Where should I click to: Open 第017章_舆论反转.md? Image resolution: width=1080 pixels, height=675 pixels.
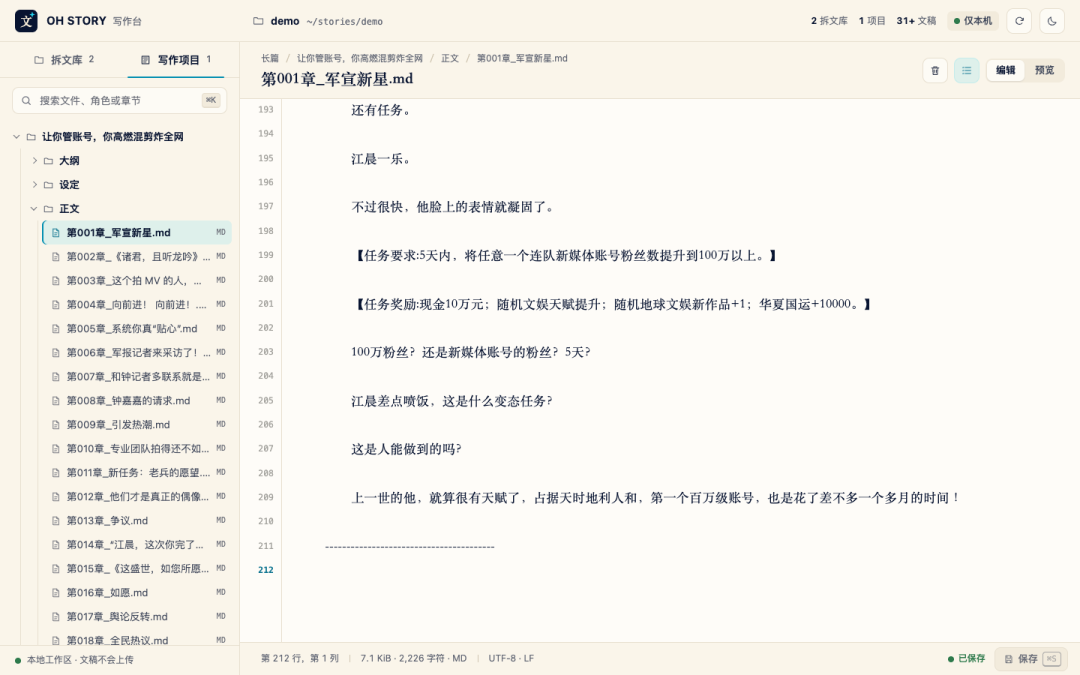[x=137, y=616]
